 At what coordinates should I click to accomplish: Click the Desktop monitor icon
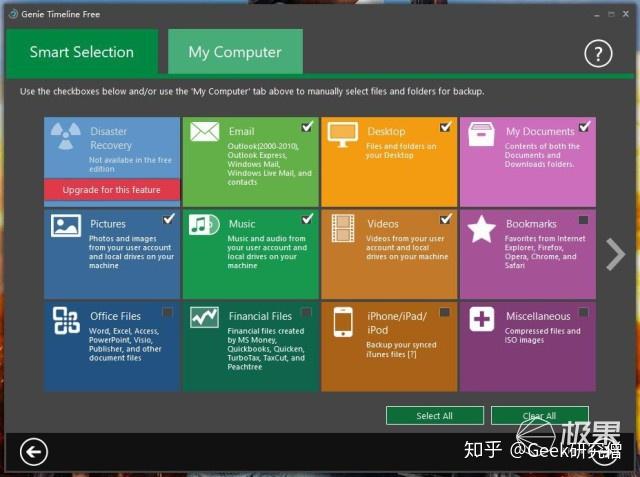[343, 134]
